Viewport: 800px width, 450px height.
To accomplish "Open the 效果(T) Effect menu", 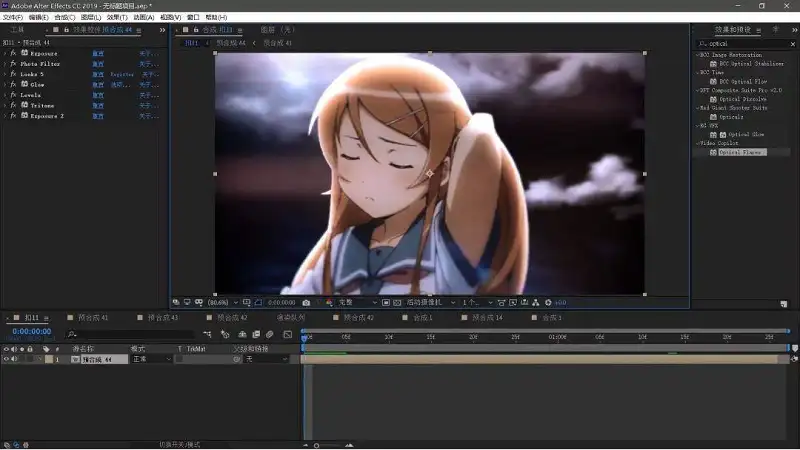I will pyautogui.click(x=117, y=17).
